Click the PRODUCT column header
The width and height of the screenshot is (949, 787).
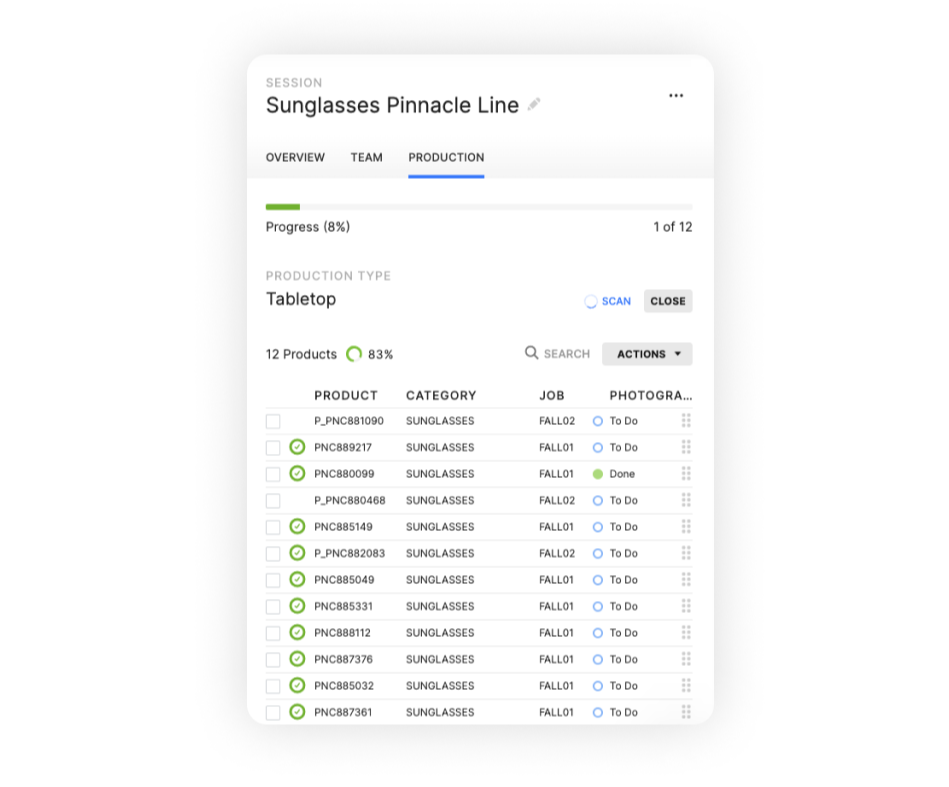pyautogui.click(x=346, y=395)
